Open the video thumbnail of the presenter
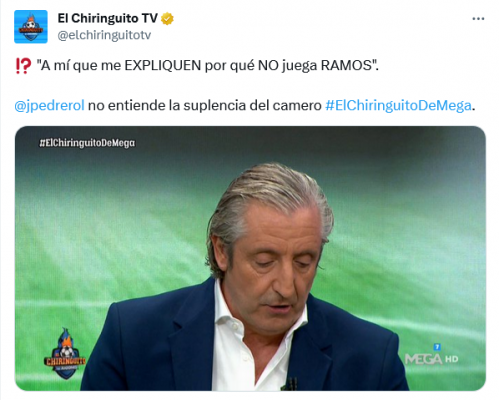 coord(250,258)
